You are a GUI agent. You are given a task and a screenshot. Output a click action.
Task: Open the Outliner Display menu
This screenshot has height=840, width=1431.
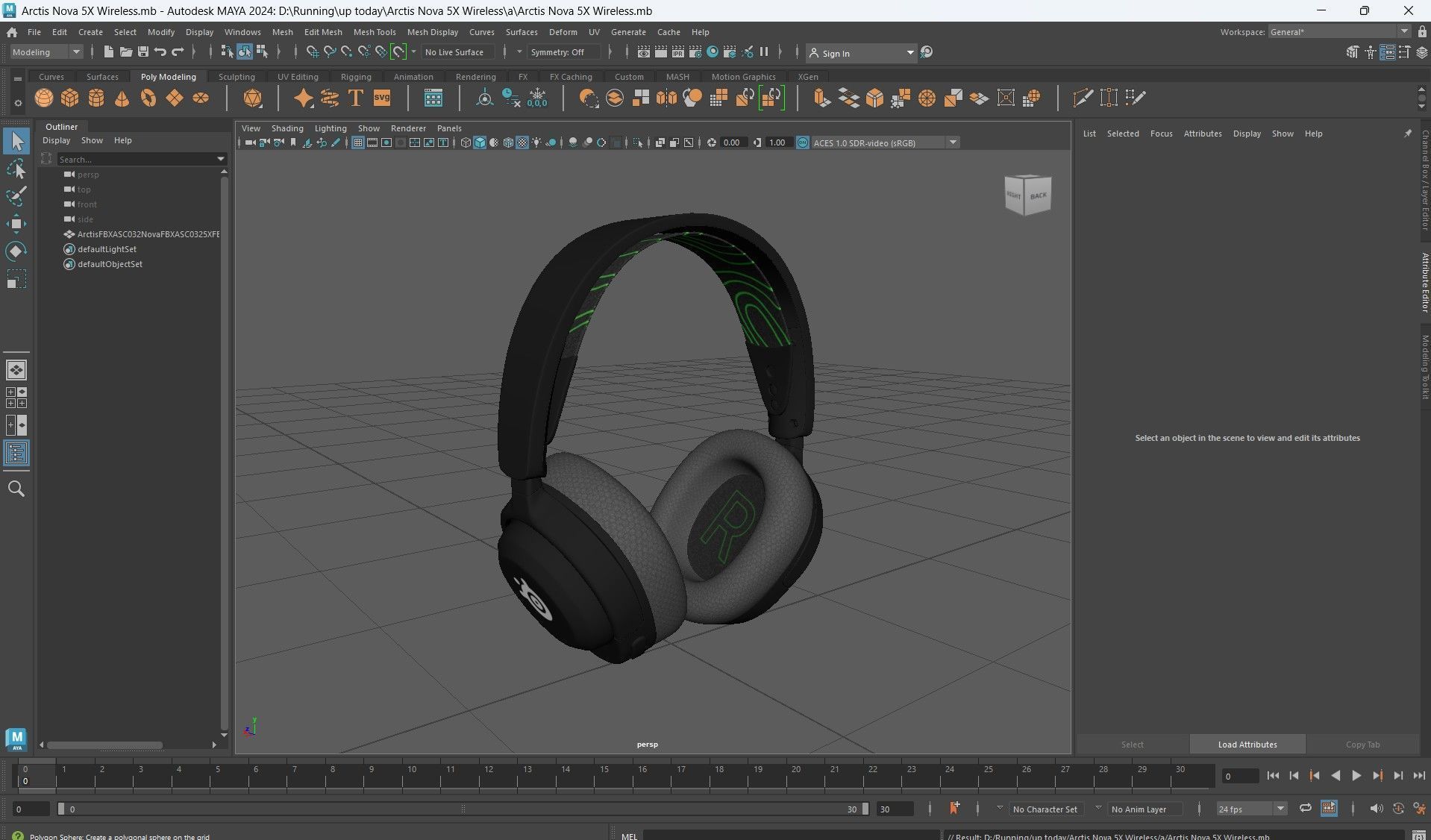tap(56, 140)
